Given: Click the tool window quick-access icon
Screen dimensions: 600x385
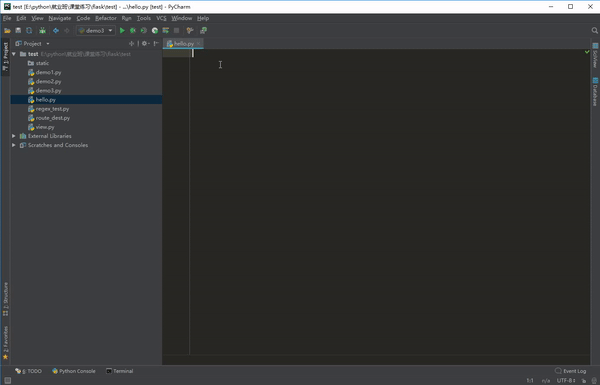Looking at the screenshot, I should (8, 380).
